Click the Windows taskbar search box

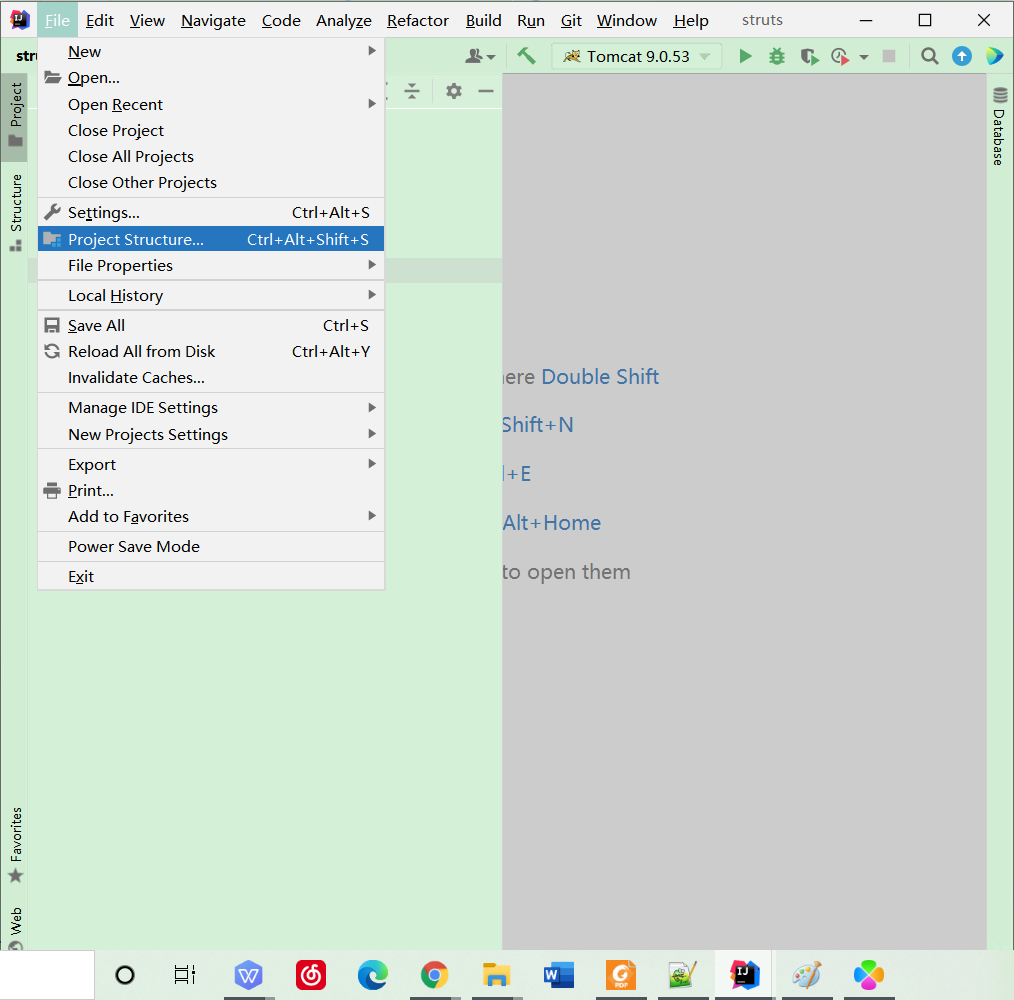tap(47, 975)
